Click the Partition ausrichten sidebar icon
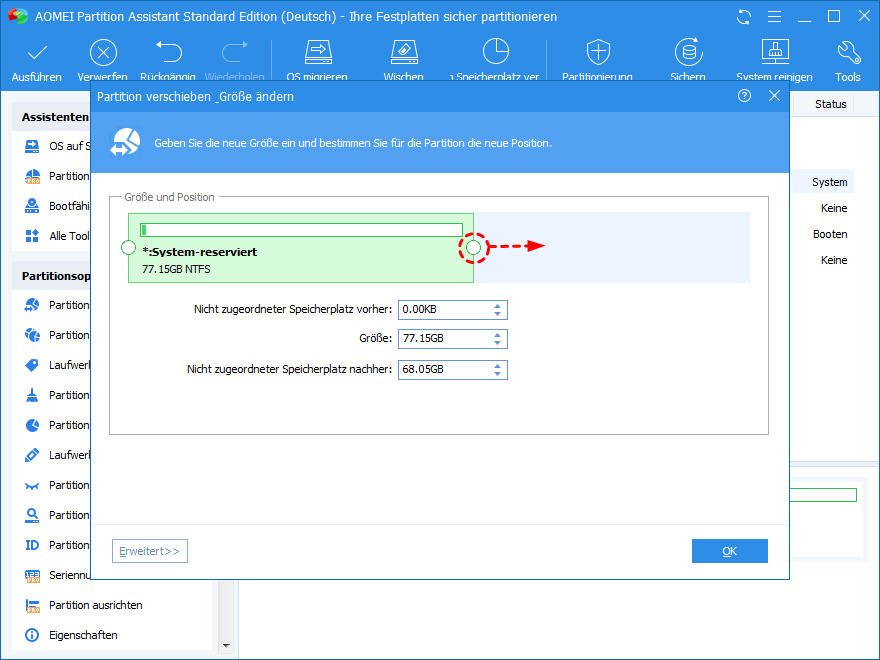Screen dimensions: 880x660 [x=32, y=605]
